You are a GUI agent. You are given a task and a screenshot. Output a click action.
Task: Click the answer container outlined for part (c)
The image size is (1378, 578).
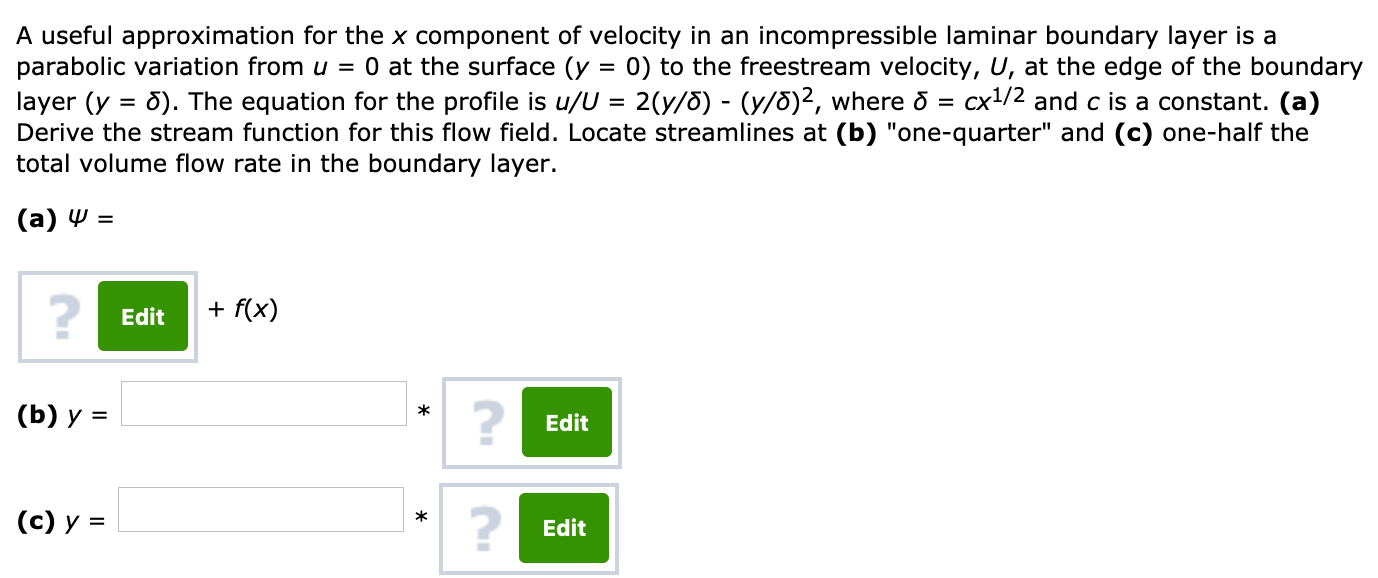point(528,528)
